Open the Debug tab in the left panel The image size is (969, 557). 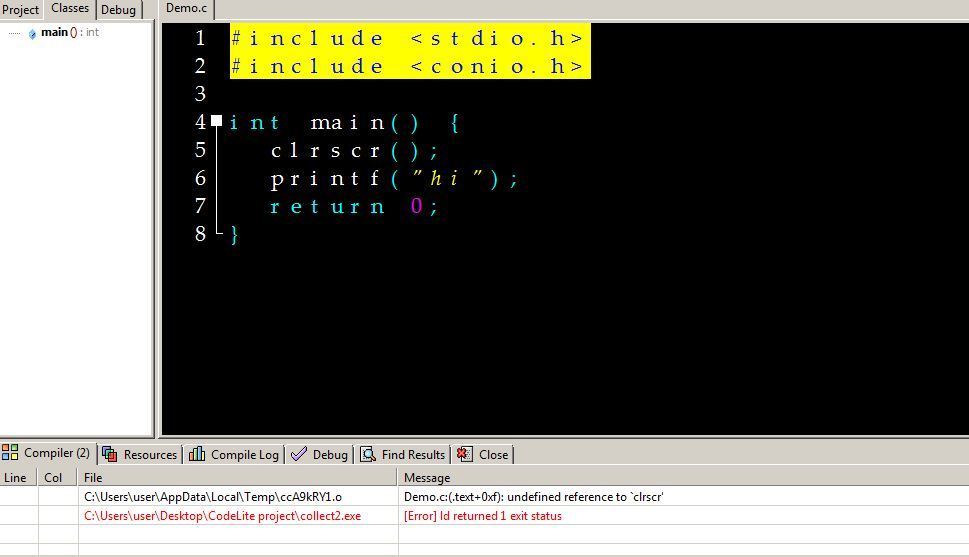pyautogui.click(x=118, y=10)
